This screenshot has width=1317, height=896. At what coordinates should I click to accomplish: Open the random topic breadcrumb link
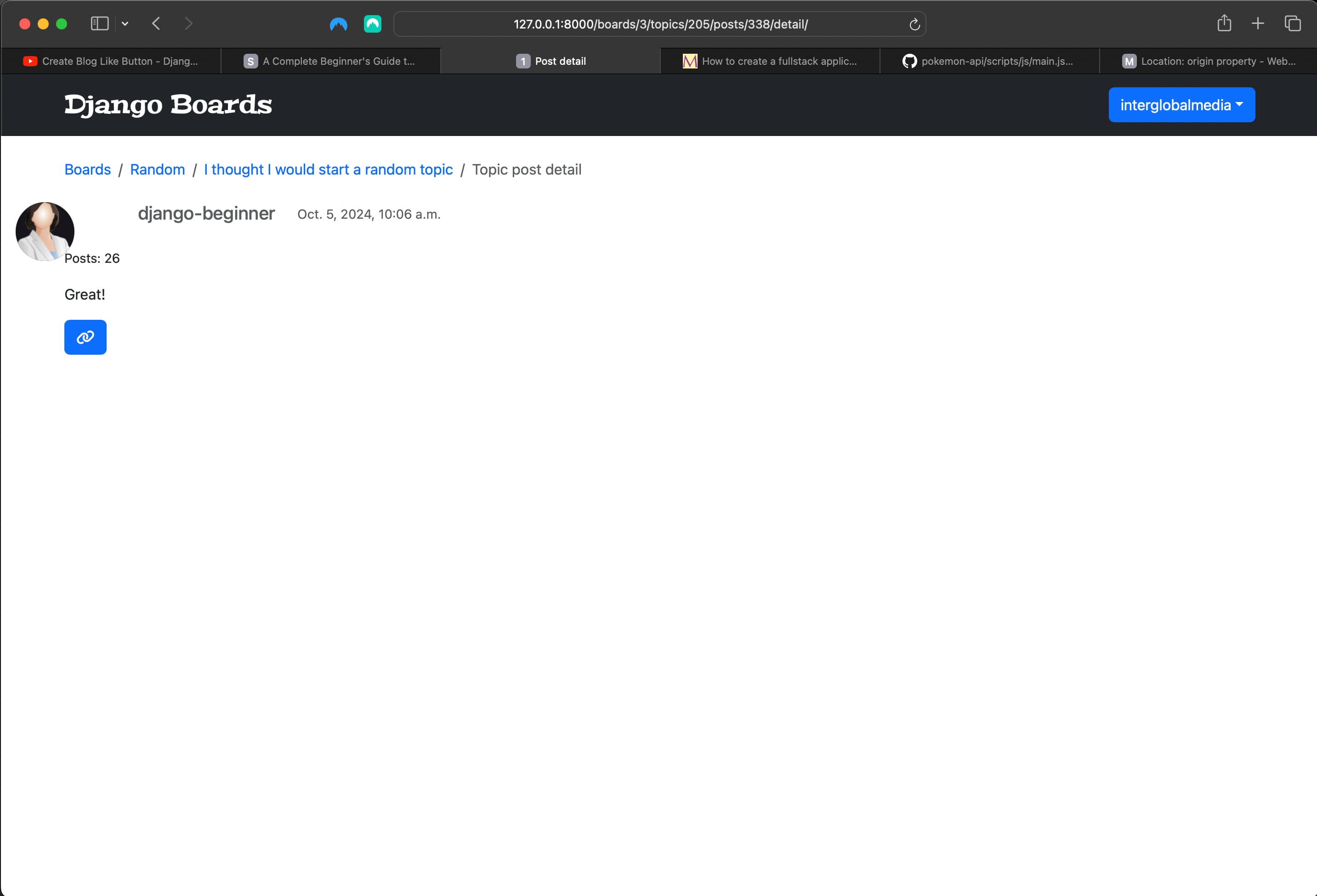point(328,170)
